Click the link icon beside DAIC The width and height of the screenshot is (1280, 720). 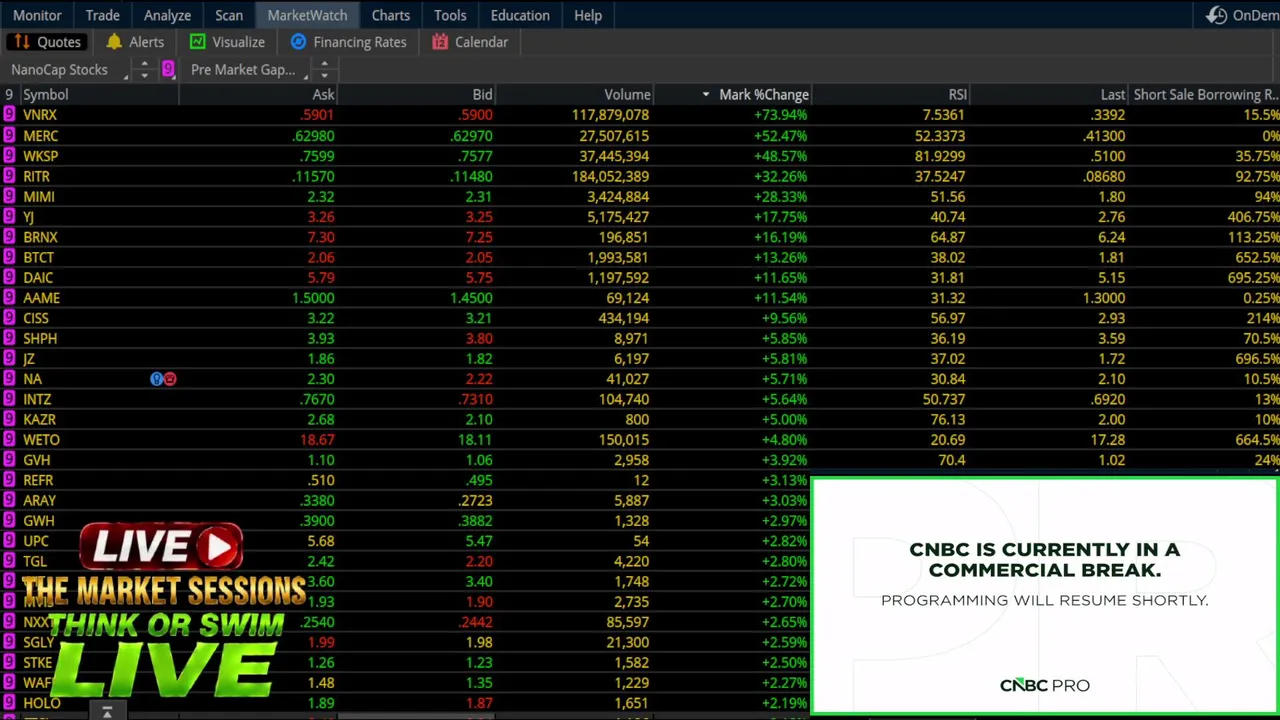click(x=9, y=278)
